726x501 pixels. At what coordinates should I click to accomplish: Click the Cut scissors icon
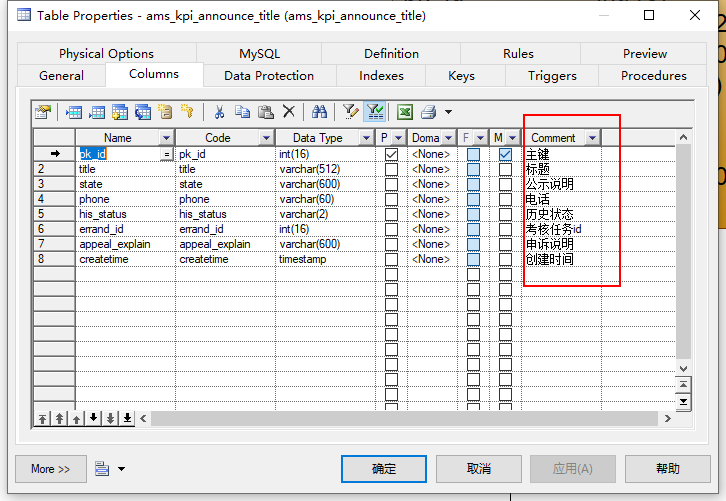click(219, 112)
